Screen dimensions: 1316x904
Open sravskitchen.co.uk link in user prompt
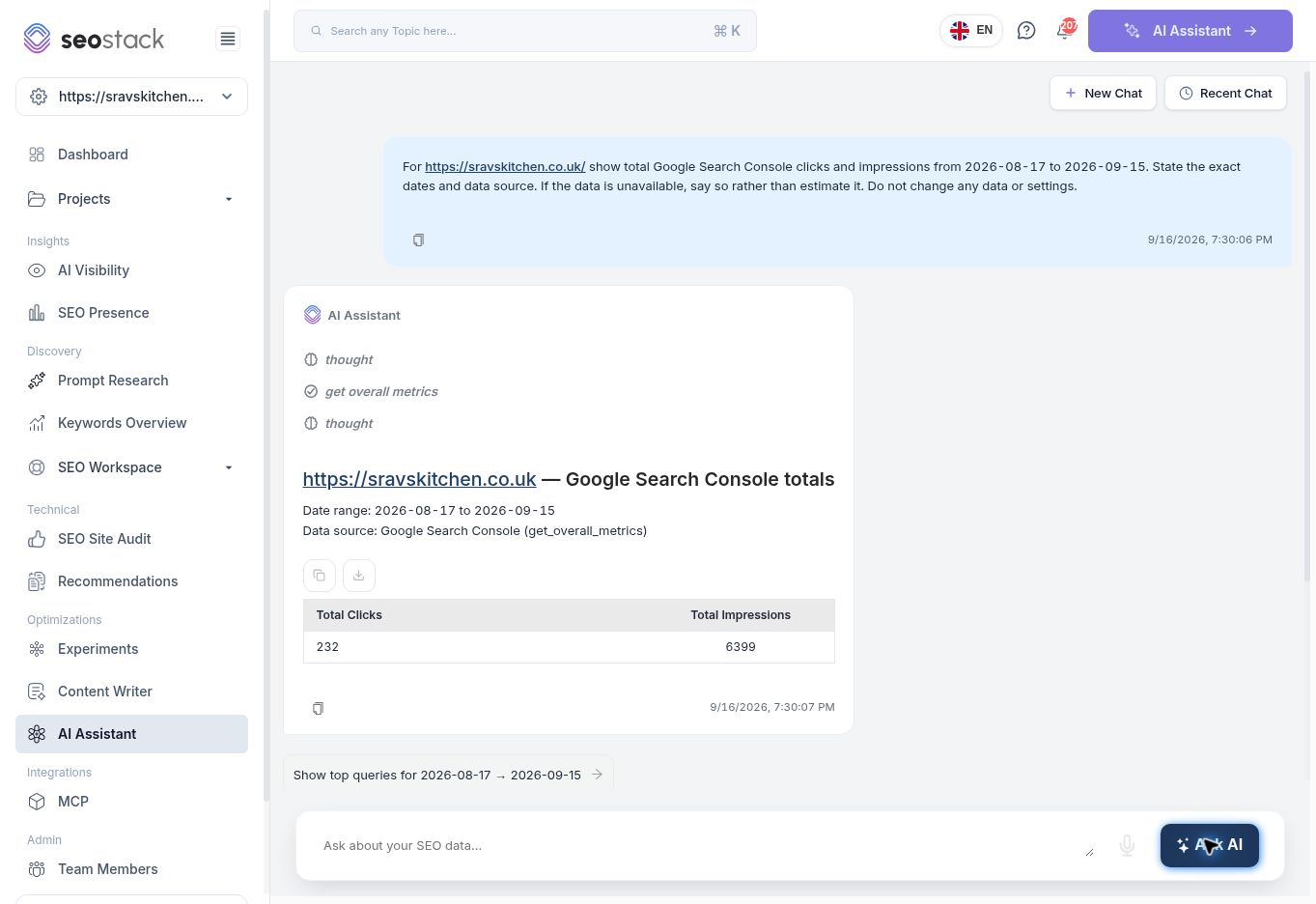[x=505, y=166]
